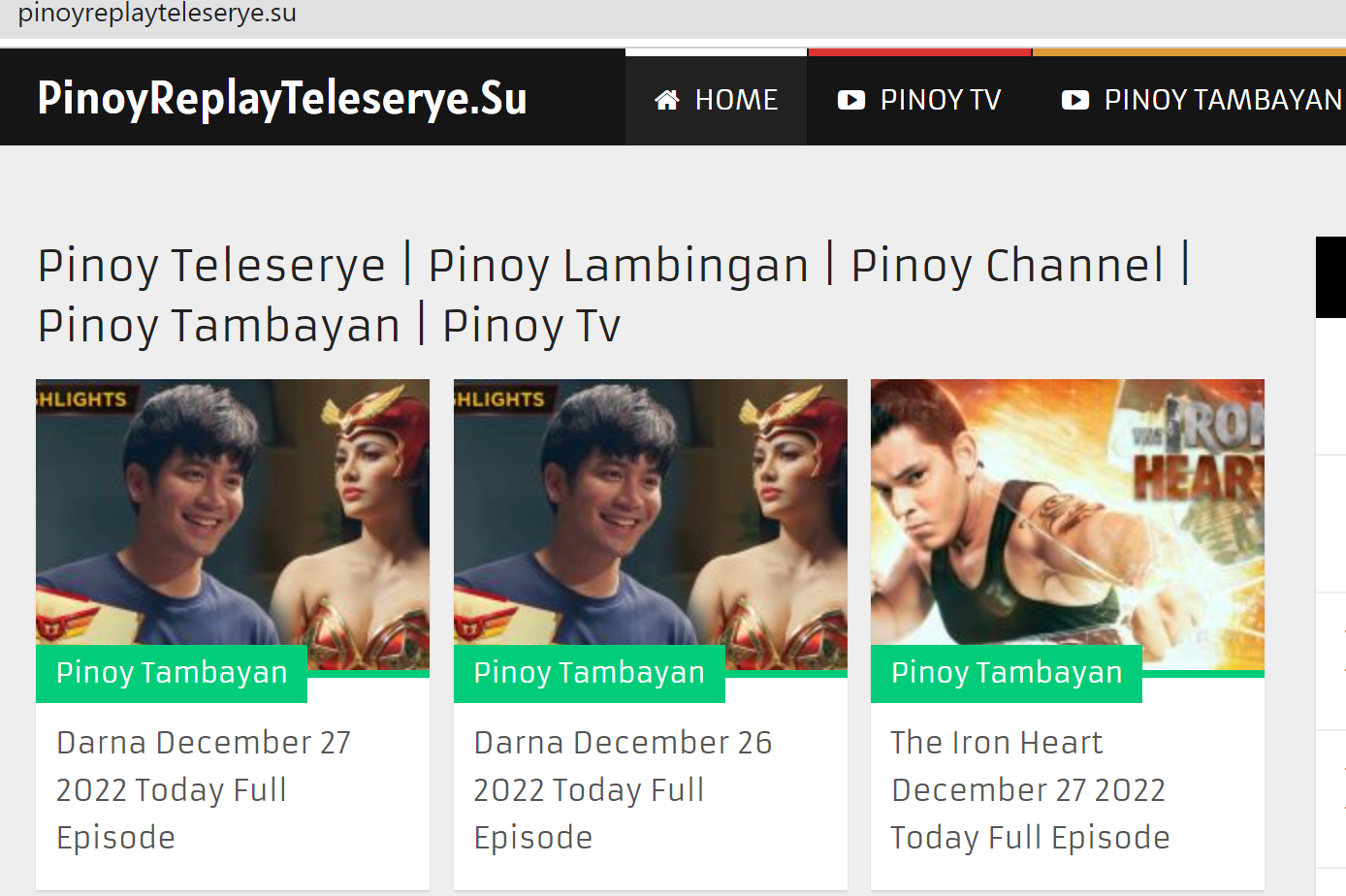Viewport: 1346px width, 896px height.
Task: Click the PinoyReplayTeleserye.Su site logo
Action: coord(282,98)
